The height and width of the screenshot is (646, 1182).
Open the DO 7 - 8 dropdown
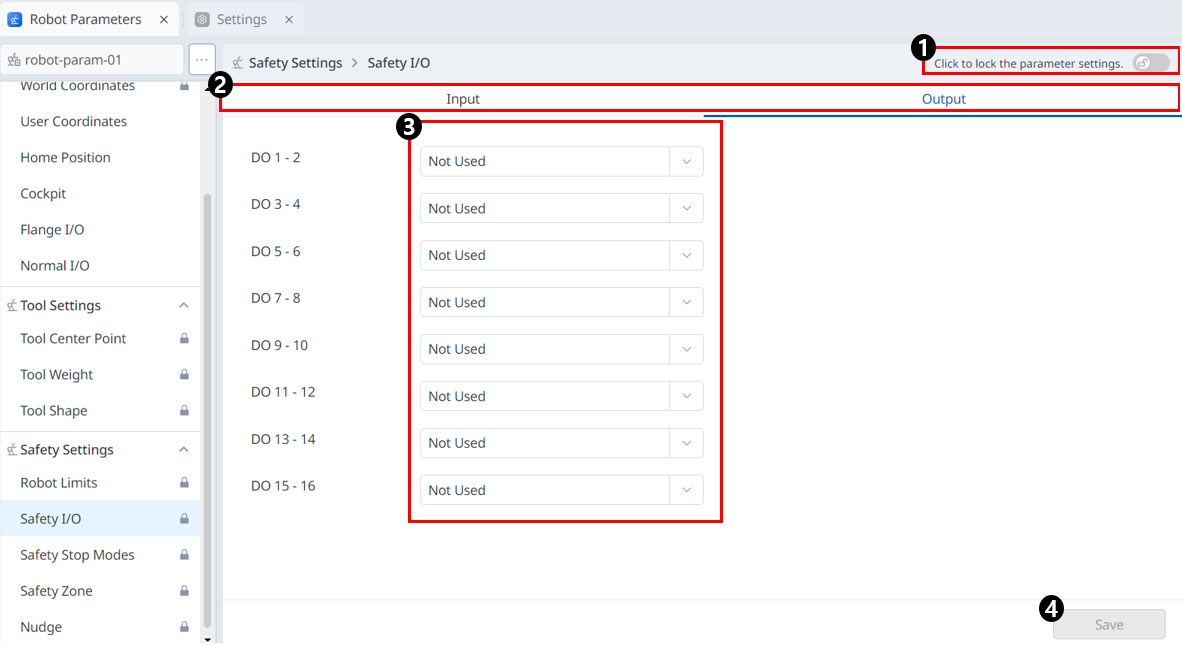(x=561, y=302)
